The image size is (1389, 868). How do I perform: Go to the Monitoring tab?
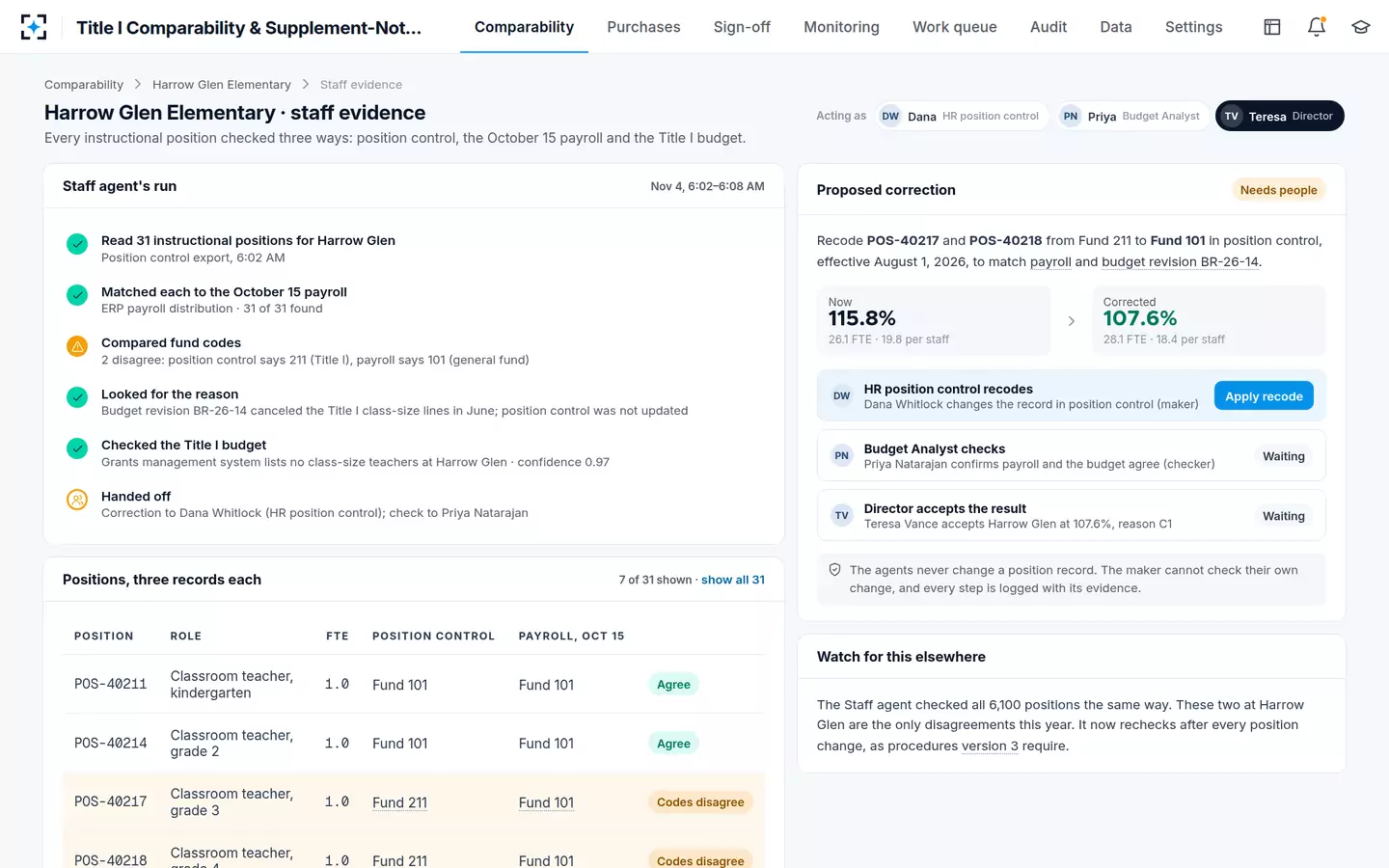click(841, 27)
